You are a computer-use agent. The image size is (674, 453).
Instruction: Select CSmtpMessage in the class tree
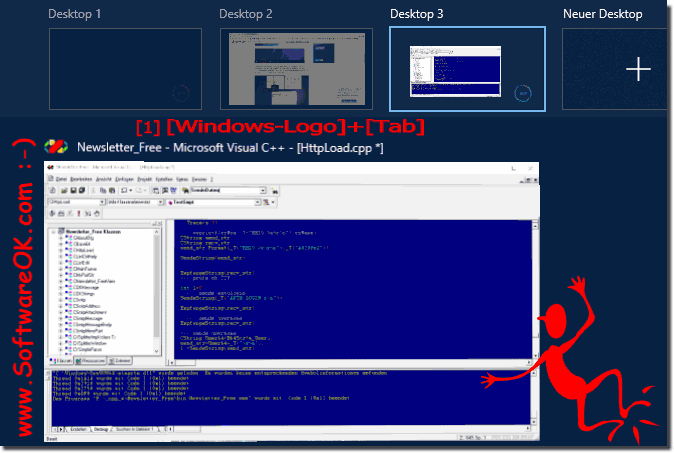click(x=88, y=318)
